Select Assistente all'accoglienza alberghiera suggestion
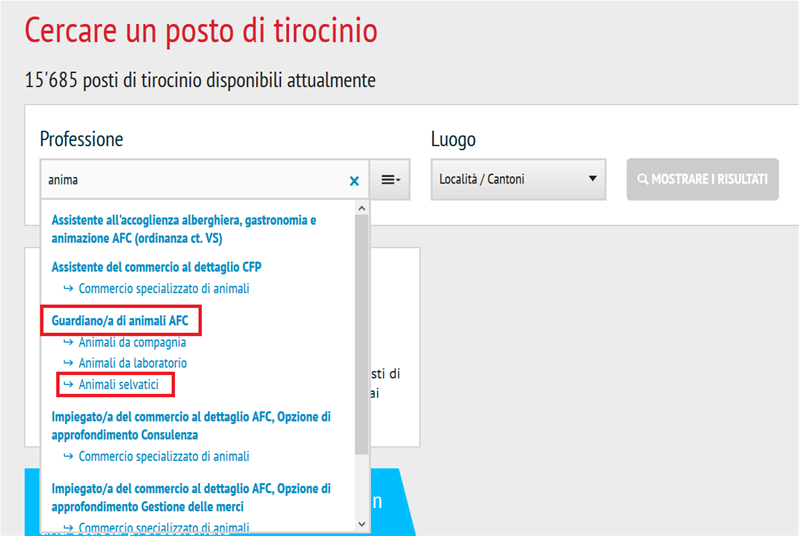The image size is (799, 536). click(183, 228)
